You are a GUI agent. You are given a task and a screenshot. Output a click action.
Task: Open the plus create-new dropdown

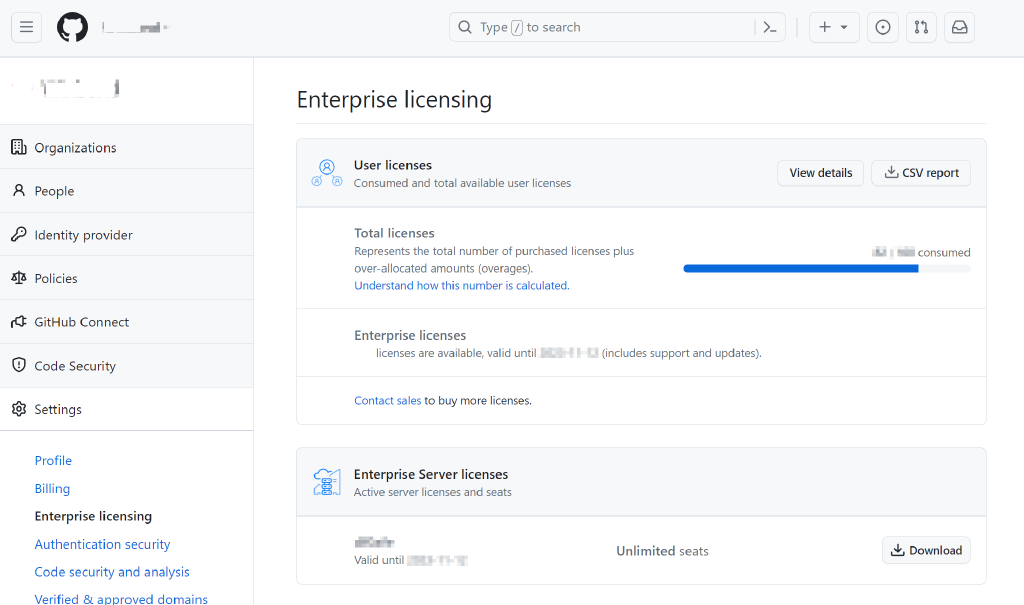click(x=833, y=27)
